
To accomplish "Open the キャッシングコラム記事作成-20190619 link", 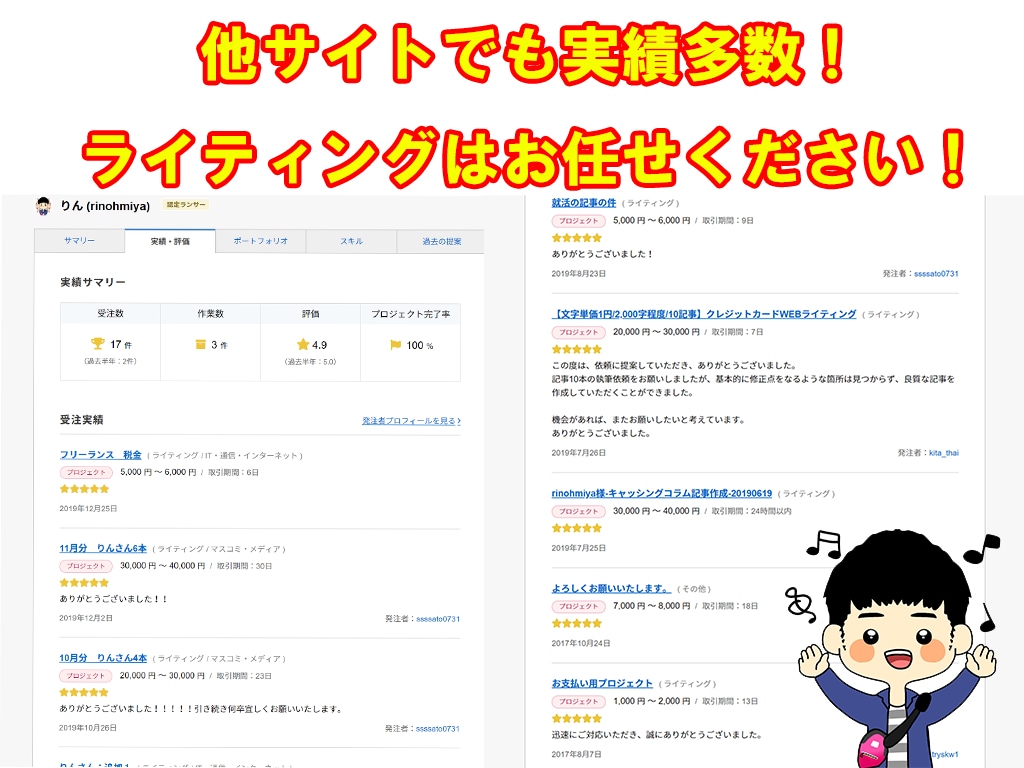I will (662, 493).
